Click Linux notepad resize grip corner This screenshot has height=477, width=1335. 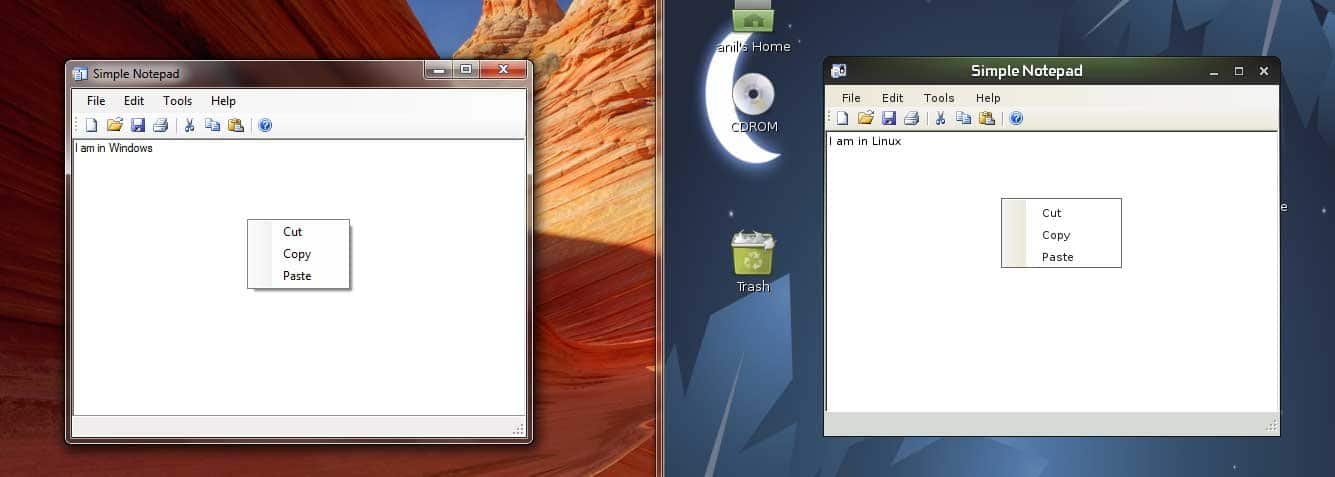(1271, 426)
